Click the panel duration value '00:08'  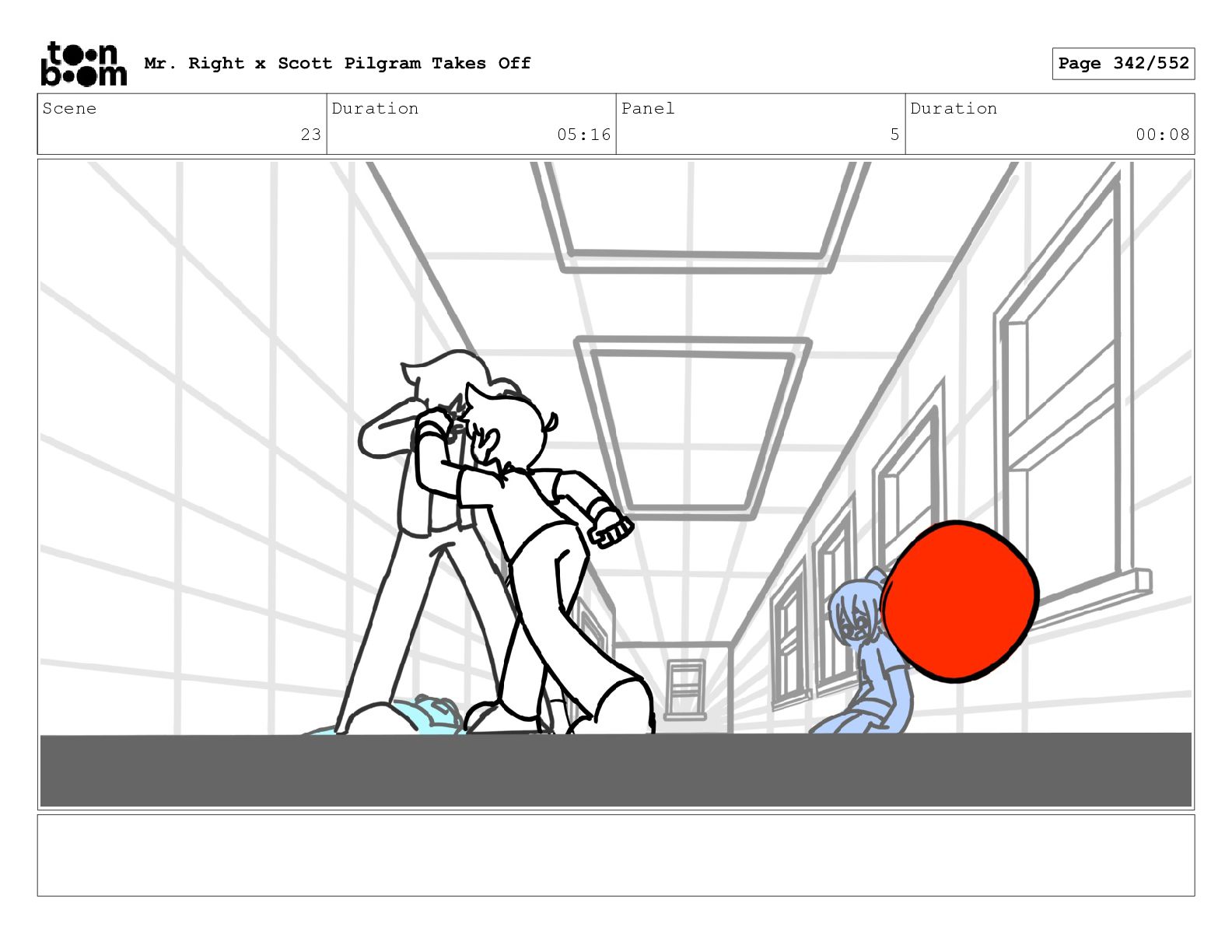(1163, 135)
